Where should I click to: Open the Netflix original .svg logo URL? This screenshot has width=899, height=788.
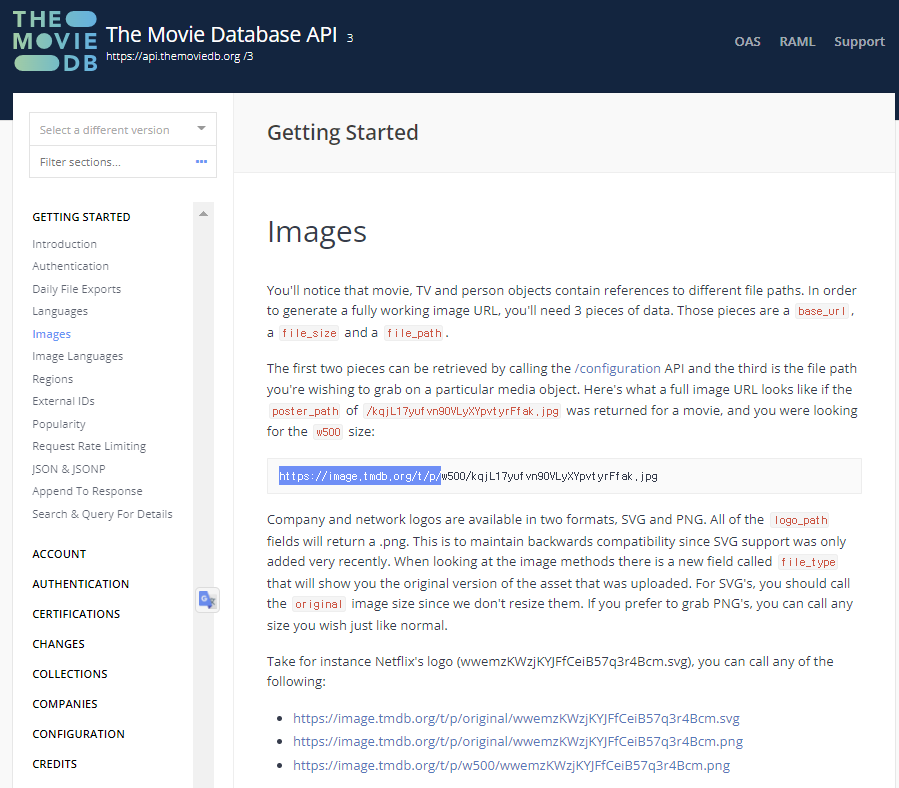pos(516,718)
